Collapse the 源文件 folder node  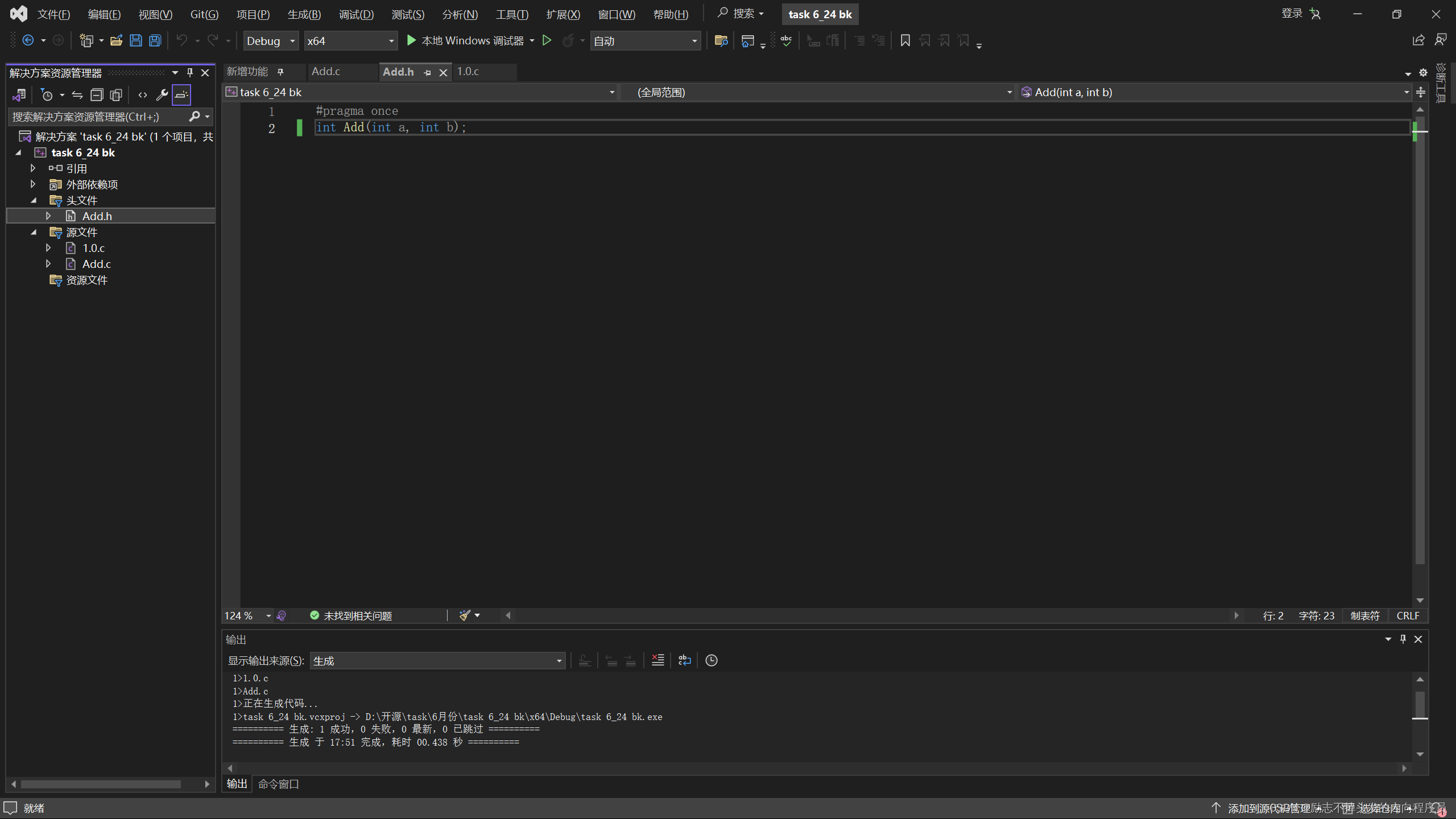[x=33, y=232]
